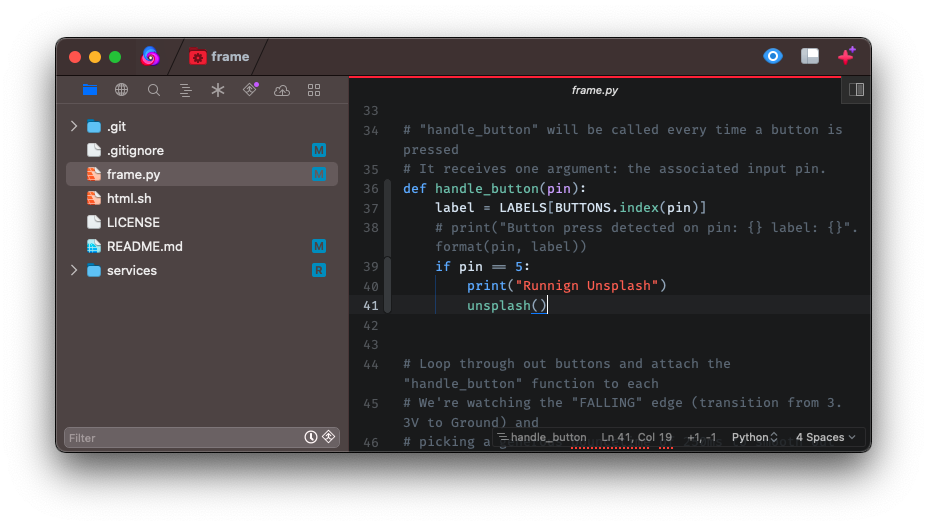Image resolution: width=927 pixels, height=526 pixels.
Task: Select the services folder row
Action: point(202,270)
